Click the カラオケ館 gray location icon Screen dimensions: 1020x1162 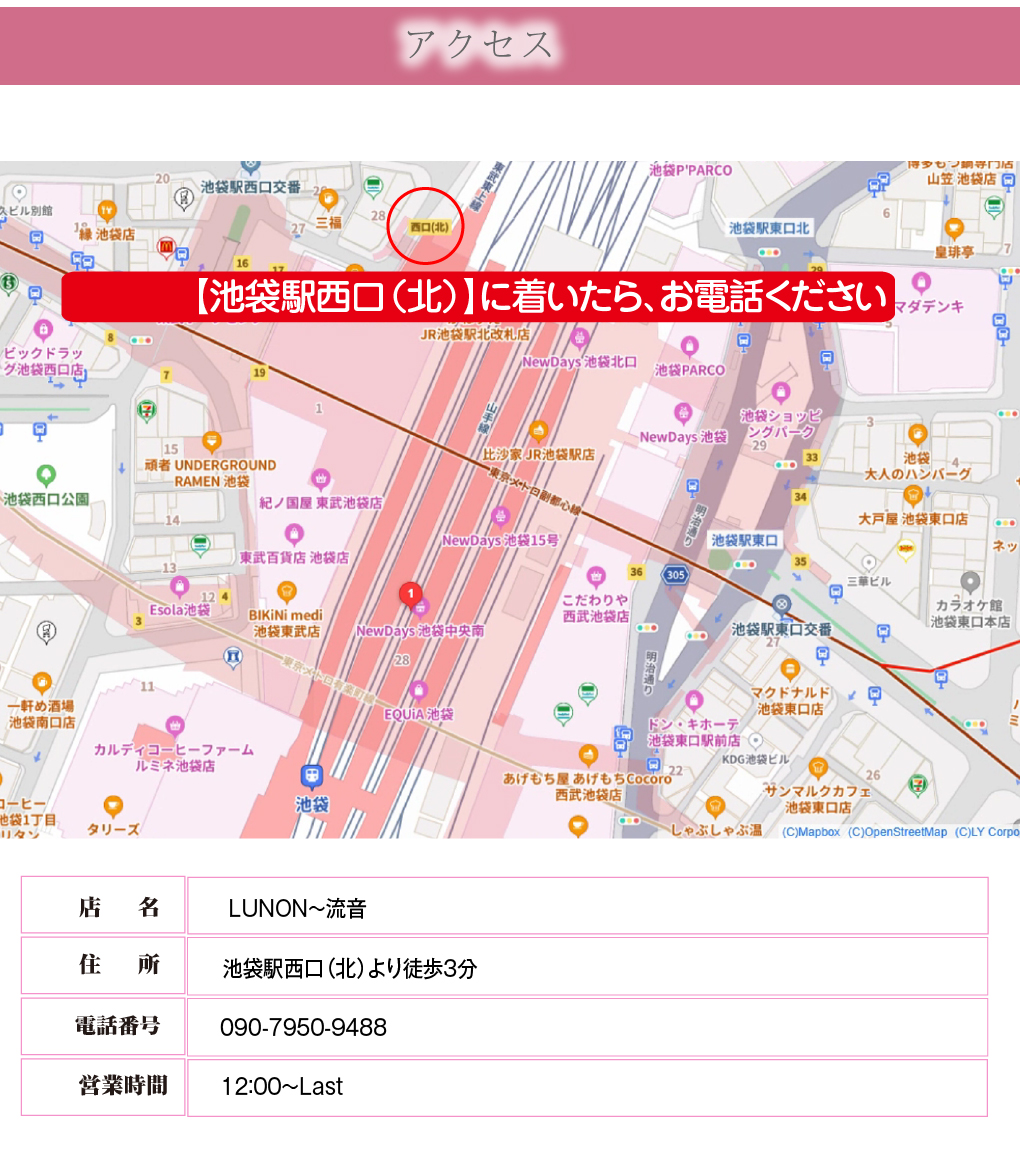pos(969,581)
